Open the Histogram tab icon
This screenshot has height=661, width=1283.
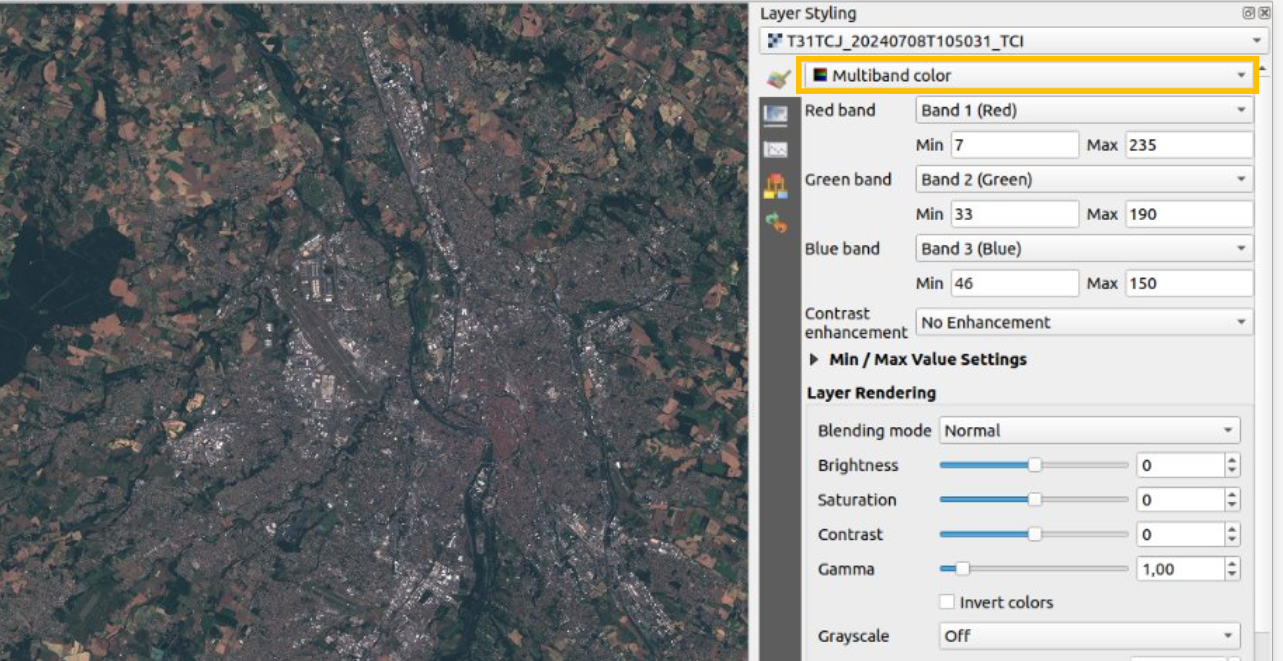point(775,186)
